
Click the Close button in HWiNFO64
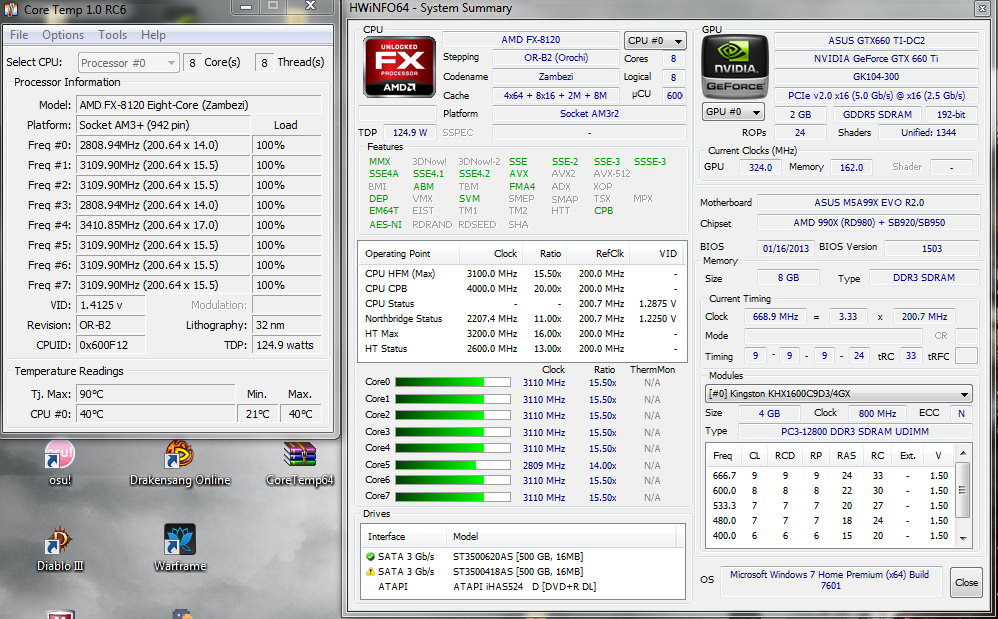click(x=966, y=582)
